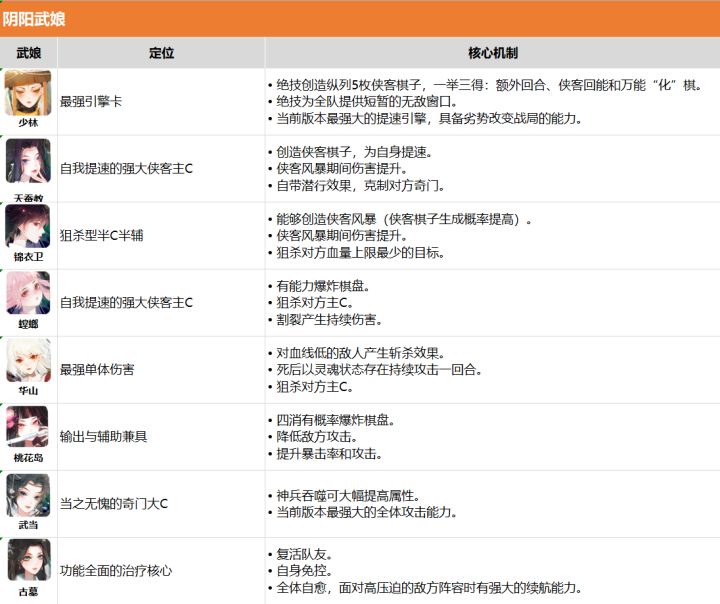This screenshot has width=720, height=604.
Task: Click the 华山 name label
Action: 28,391
